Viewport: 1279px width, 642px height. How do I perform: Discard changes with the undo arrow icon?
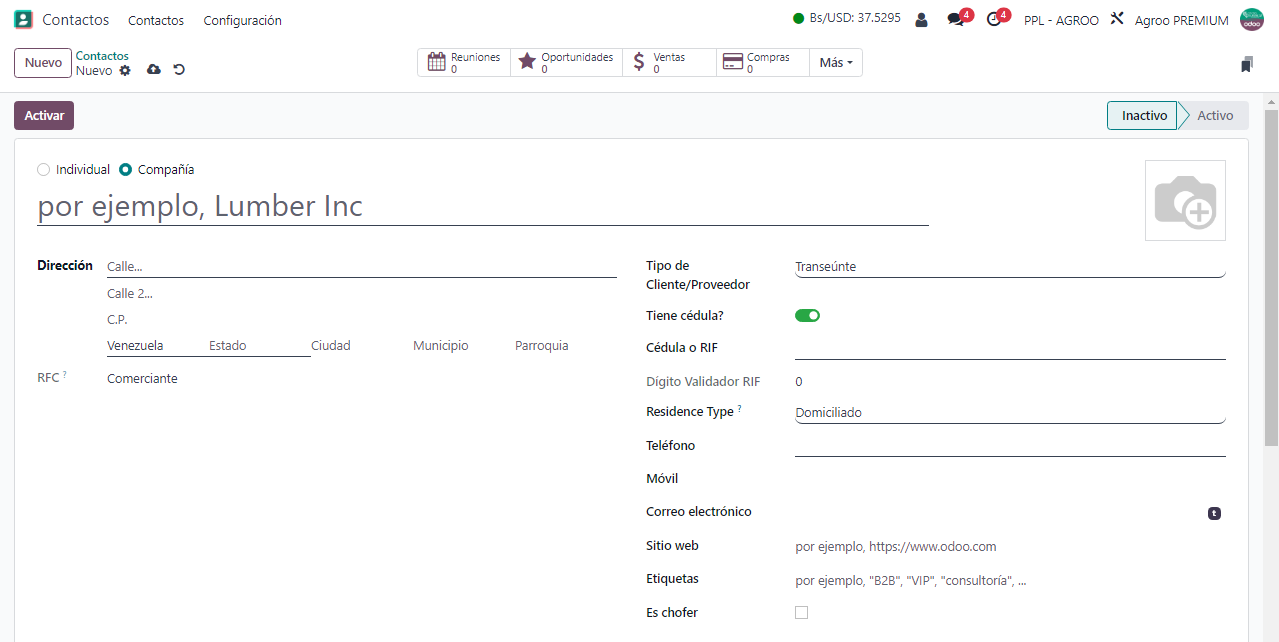pos(179,70)
